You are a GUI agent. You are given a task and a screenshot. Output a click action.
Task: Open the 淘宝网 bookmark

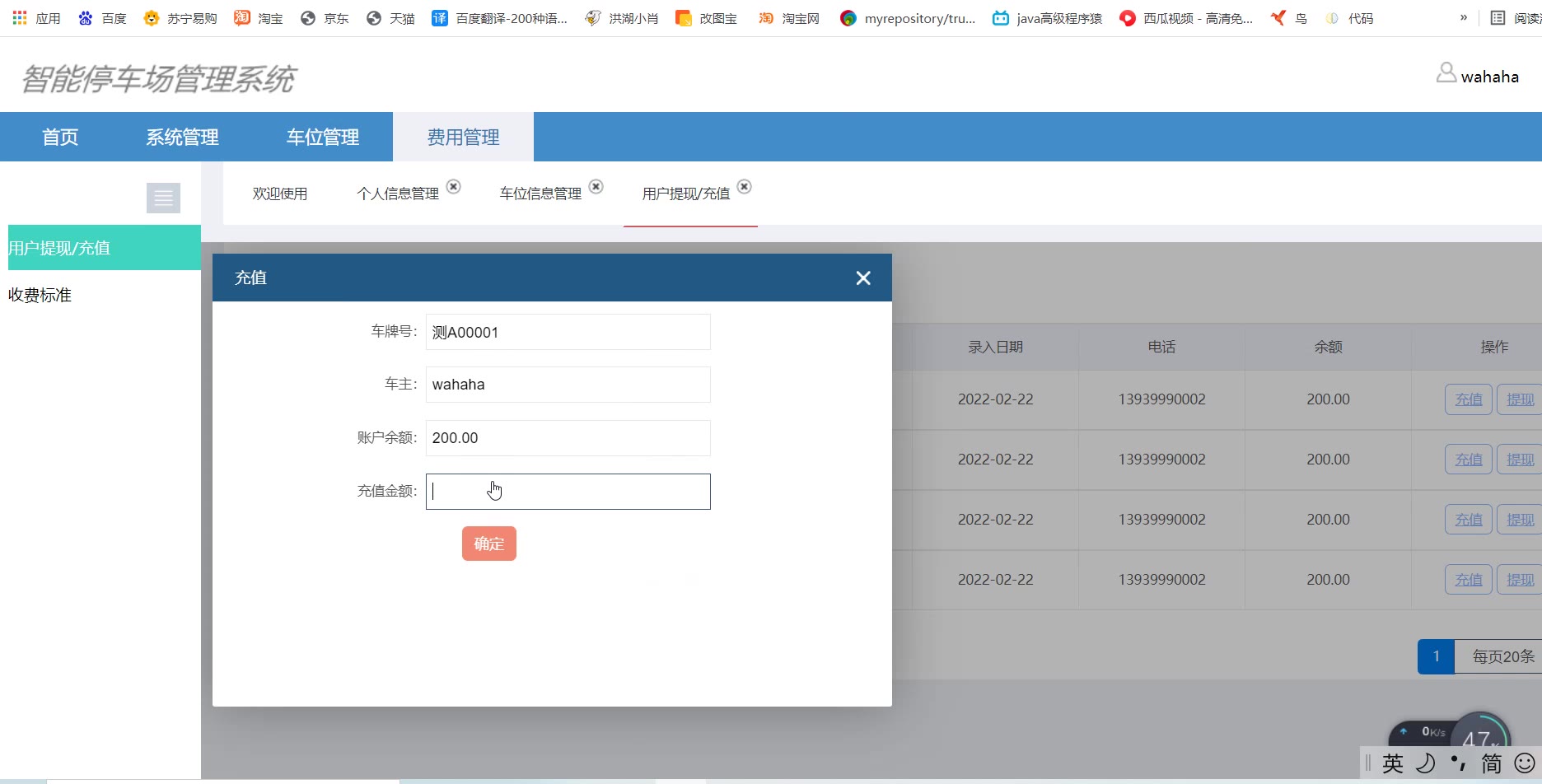(x=789, y=18)
